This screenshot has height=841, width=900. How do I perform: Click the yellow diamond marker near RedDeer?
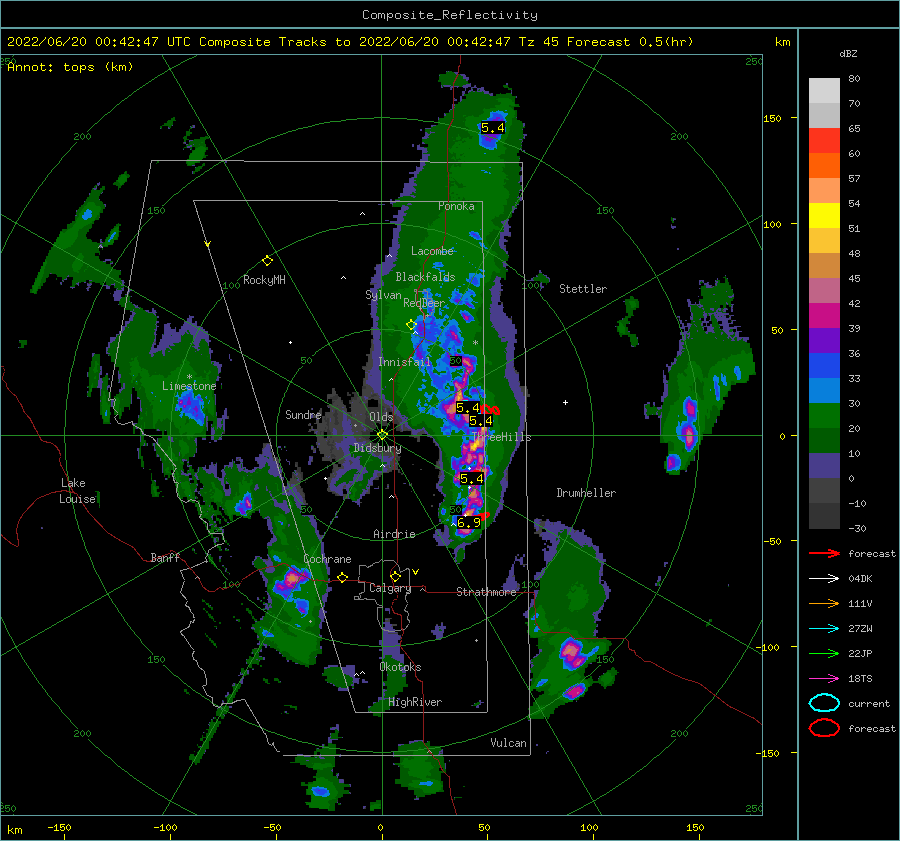(x=411, y=325)
